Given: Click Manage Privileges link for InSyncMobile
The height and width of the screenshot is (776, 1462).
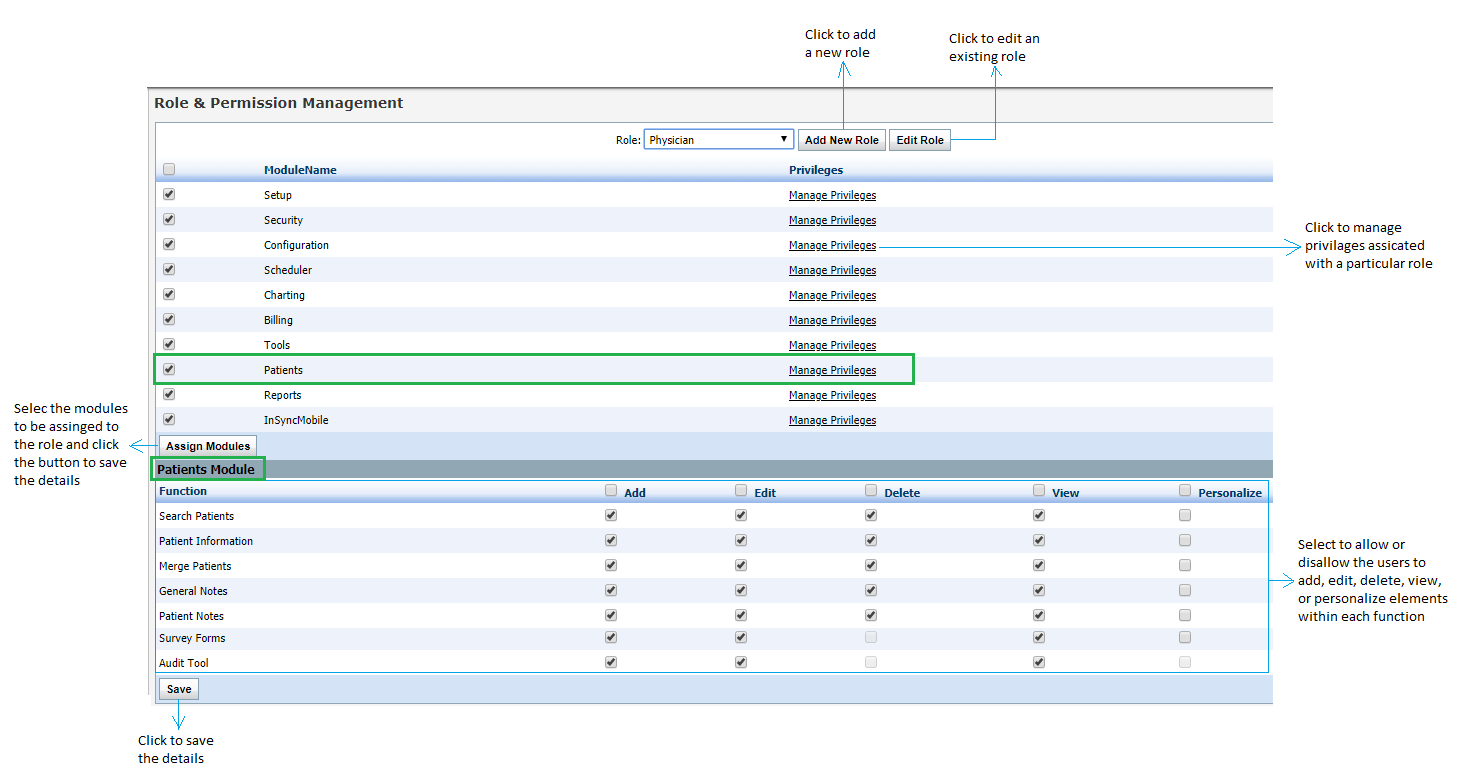Looking at the screenshot, I should point(832,420).
